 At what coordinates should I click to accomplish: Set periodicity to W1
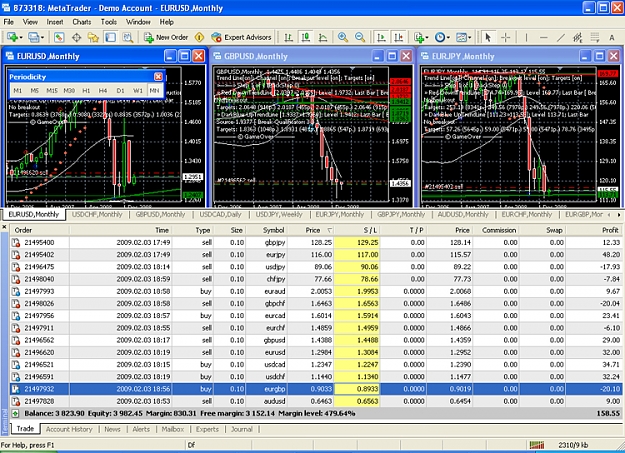pos(138,91)
